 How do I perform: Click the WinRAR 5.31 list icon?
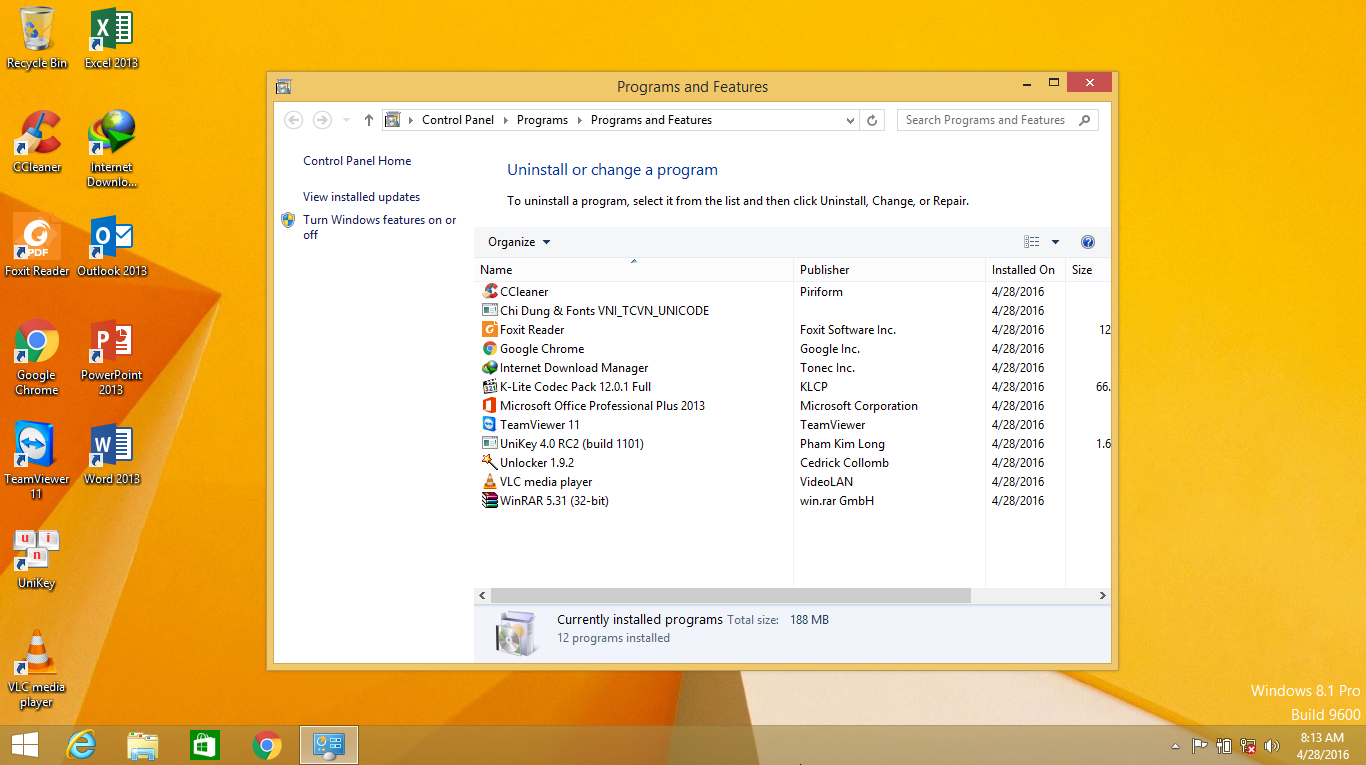point(490,500)
